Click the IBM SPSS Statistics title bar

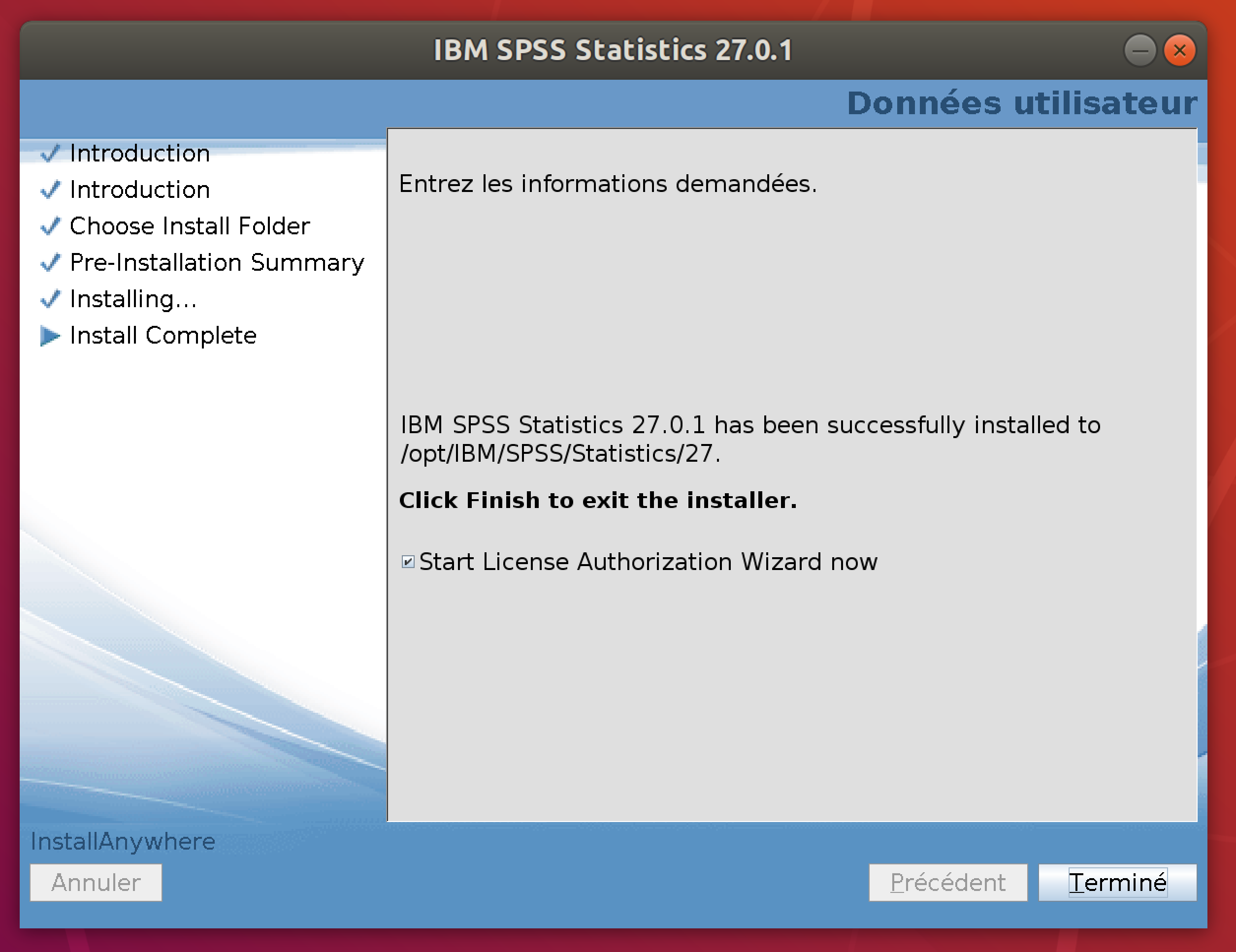point(613,50)
